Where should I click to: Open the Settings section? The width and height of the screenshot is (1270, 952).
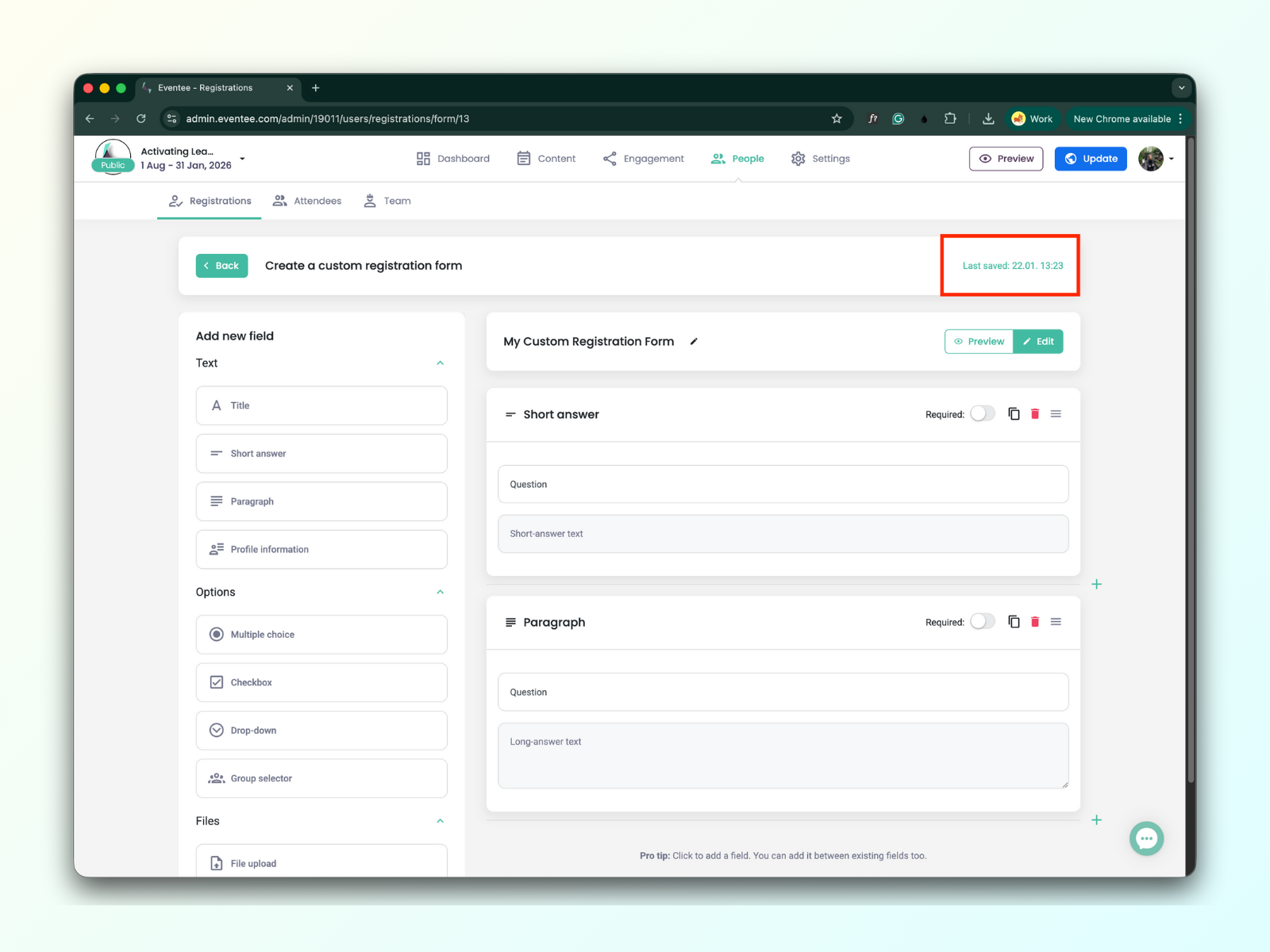(821, 159)
